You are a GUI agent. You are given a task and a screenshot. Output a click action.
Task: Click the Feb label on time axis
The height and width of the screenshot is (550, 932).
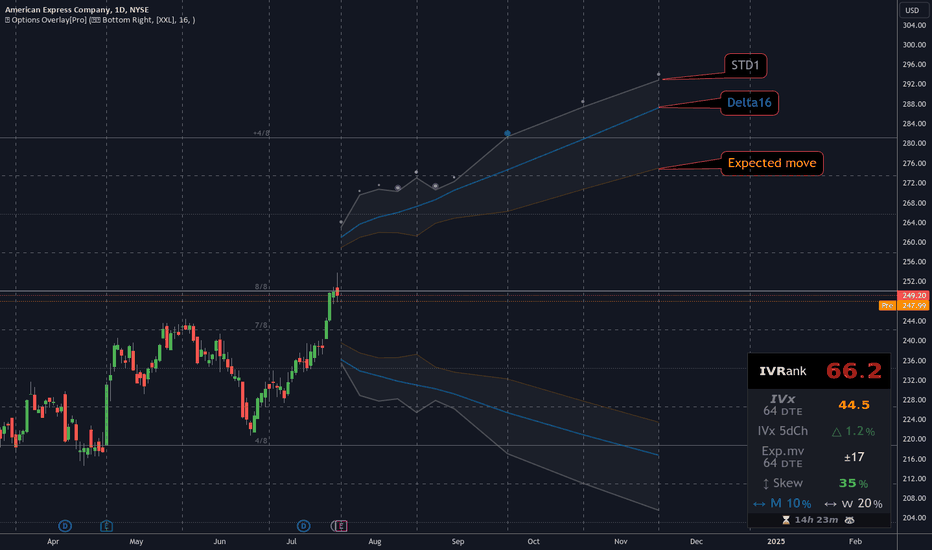pyautogui.click(x=855, y=542)
